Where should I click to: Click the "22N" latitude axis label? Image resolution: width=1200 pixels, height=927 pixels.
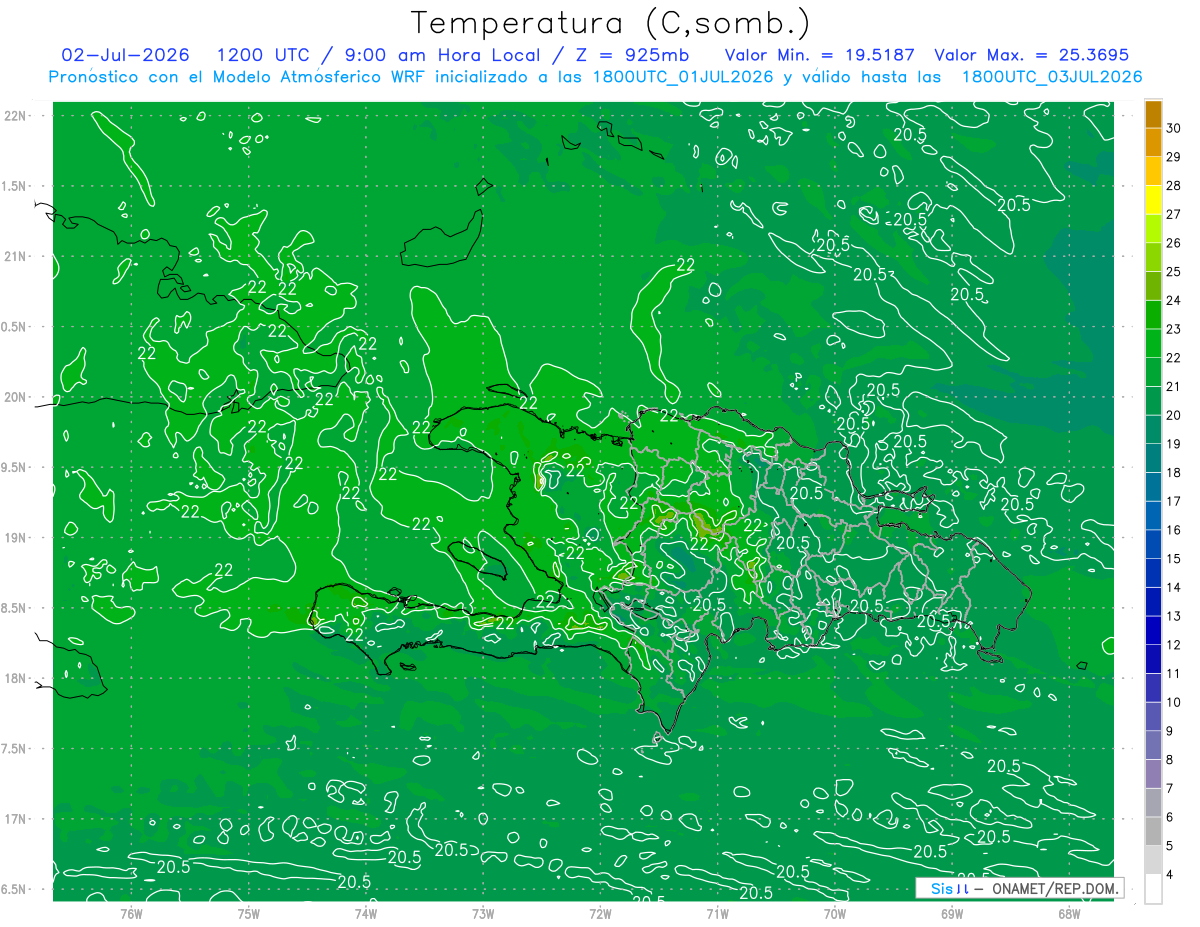pyautogui.click(x=15, y=116)
